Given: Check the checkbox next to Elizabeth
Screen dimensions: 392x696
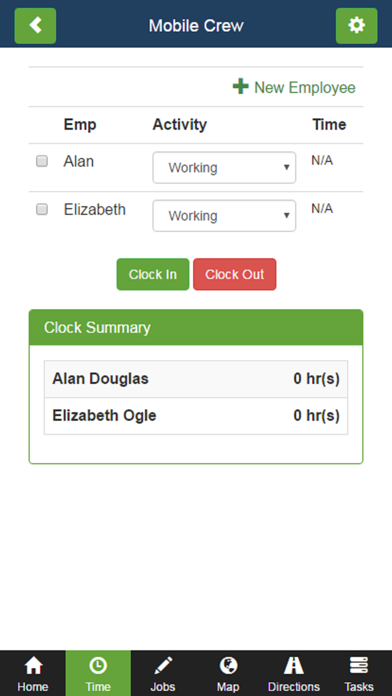Looking at the screenshot, I should 42,209.
